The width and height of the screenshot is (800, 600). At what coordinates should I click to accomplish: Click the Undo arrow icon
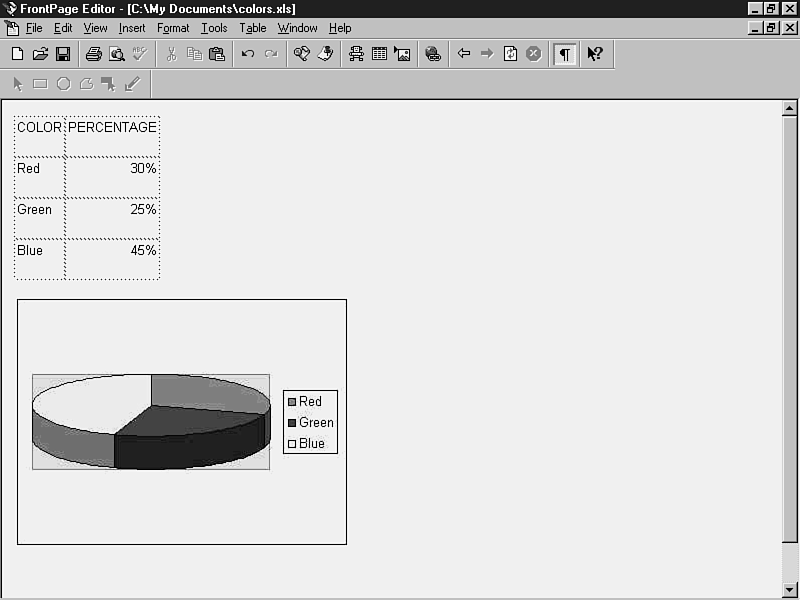point(248,54)
